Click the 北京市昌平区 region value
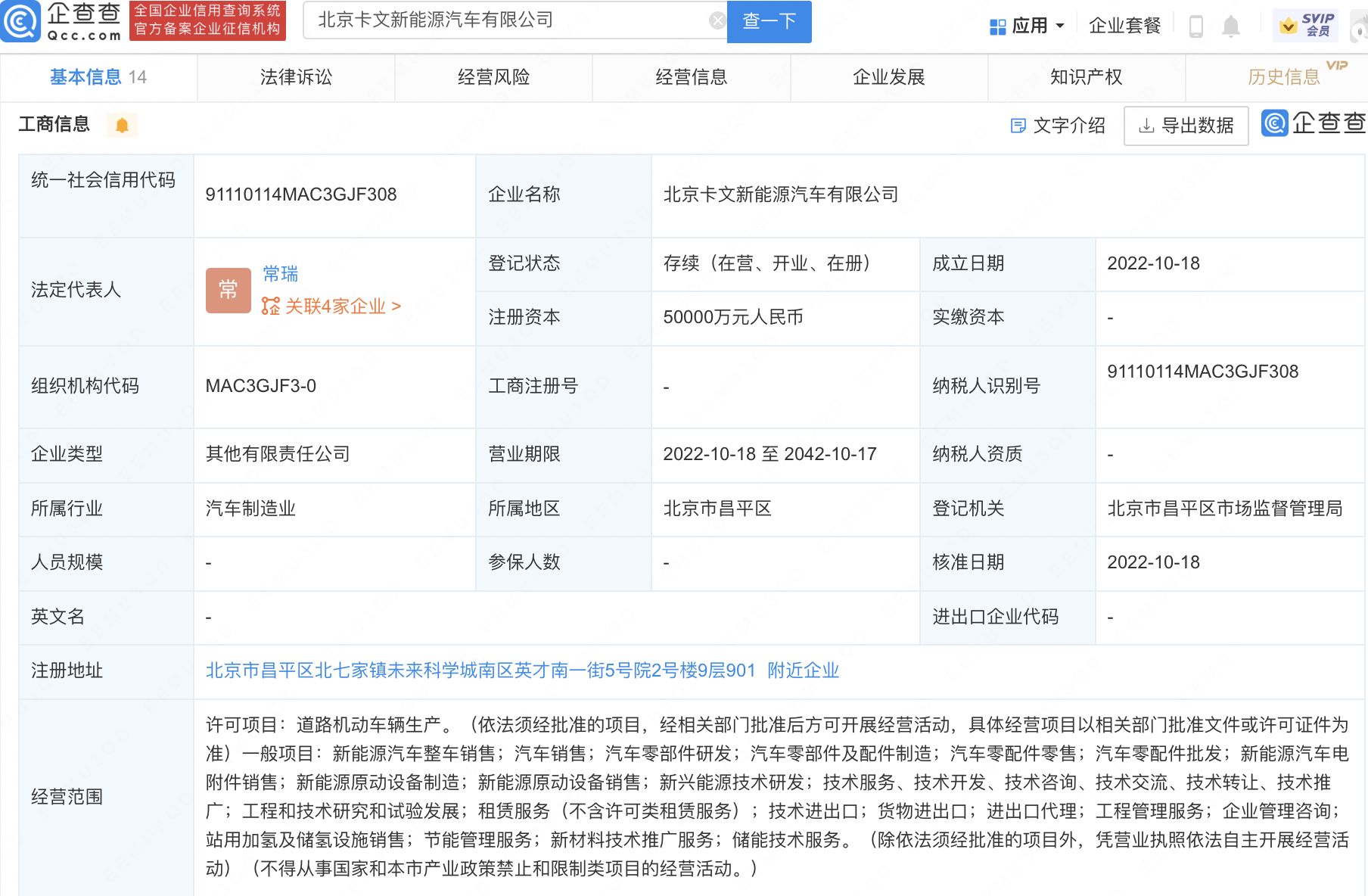Image resolution: width=1368 pixels, height=896 pixels. pyautogui.click(x=718, y=509)
